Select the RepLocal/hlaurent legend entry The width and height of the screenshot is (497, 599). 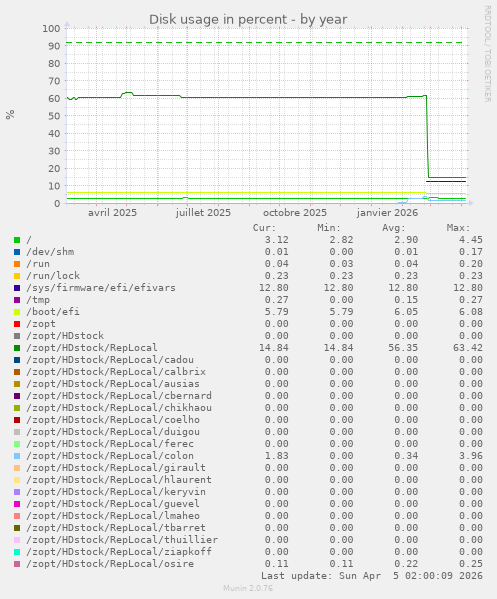coord(119,480)
